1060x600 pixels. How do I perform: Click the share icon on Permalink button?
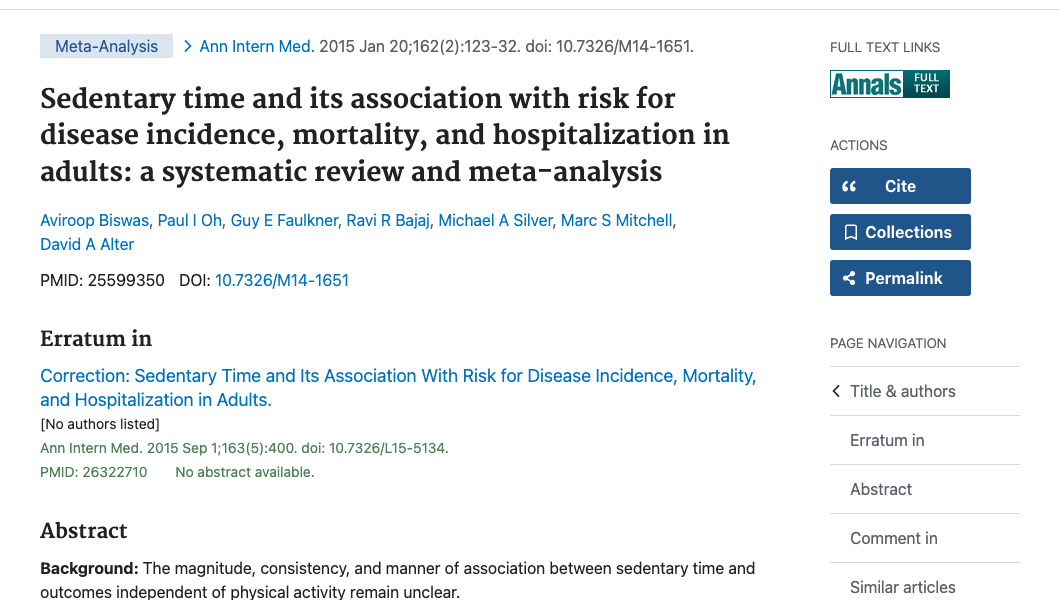(851, 277)
